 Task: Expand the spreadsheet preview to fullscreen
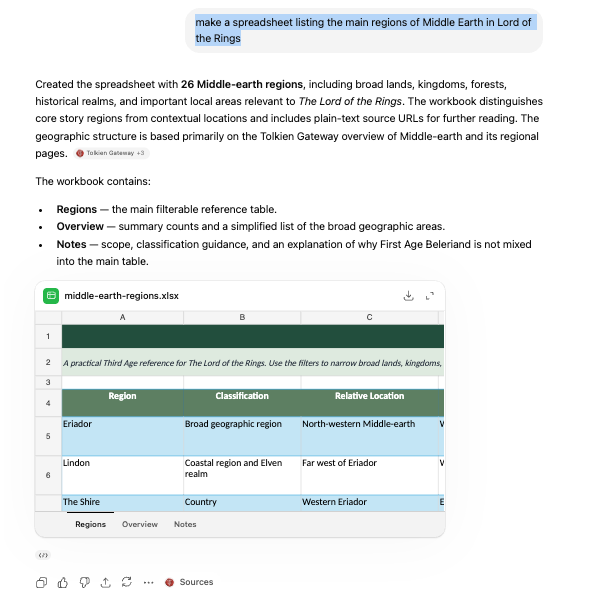(429, 296)
